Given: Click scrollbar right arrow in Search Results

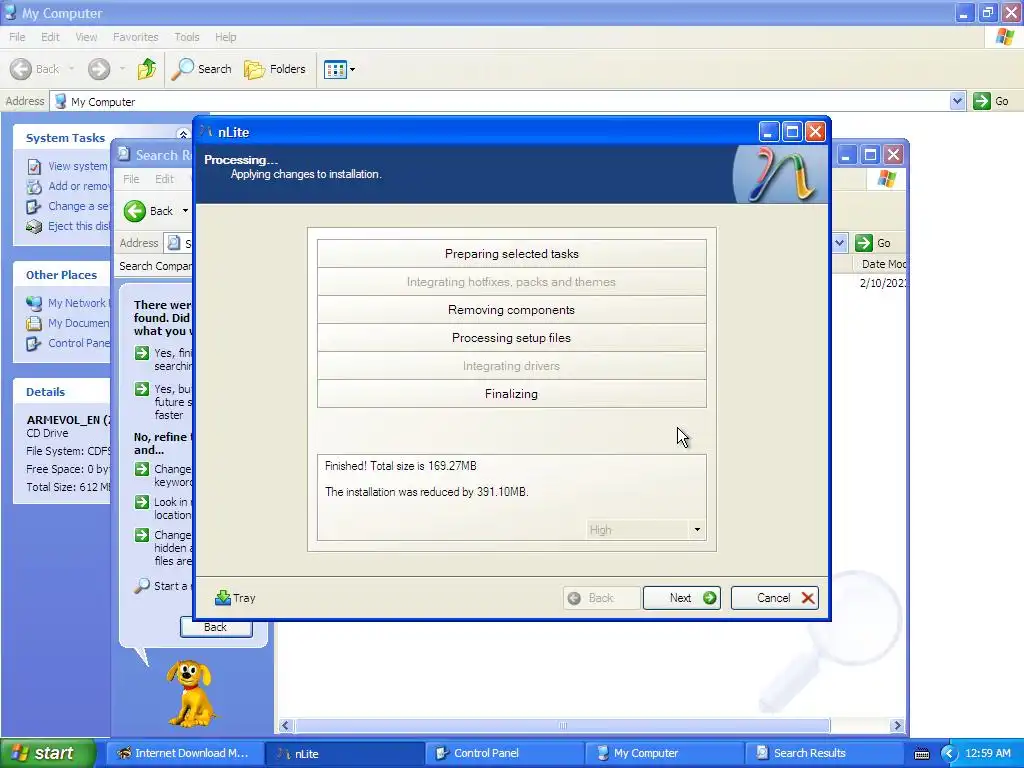Looking at the screenshot, I should [x=897, y=726].
